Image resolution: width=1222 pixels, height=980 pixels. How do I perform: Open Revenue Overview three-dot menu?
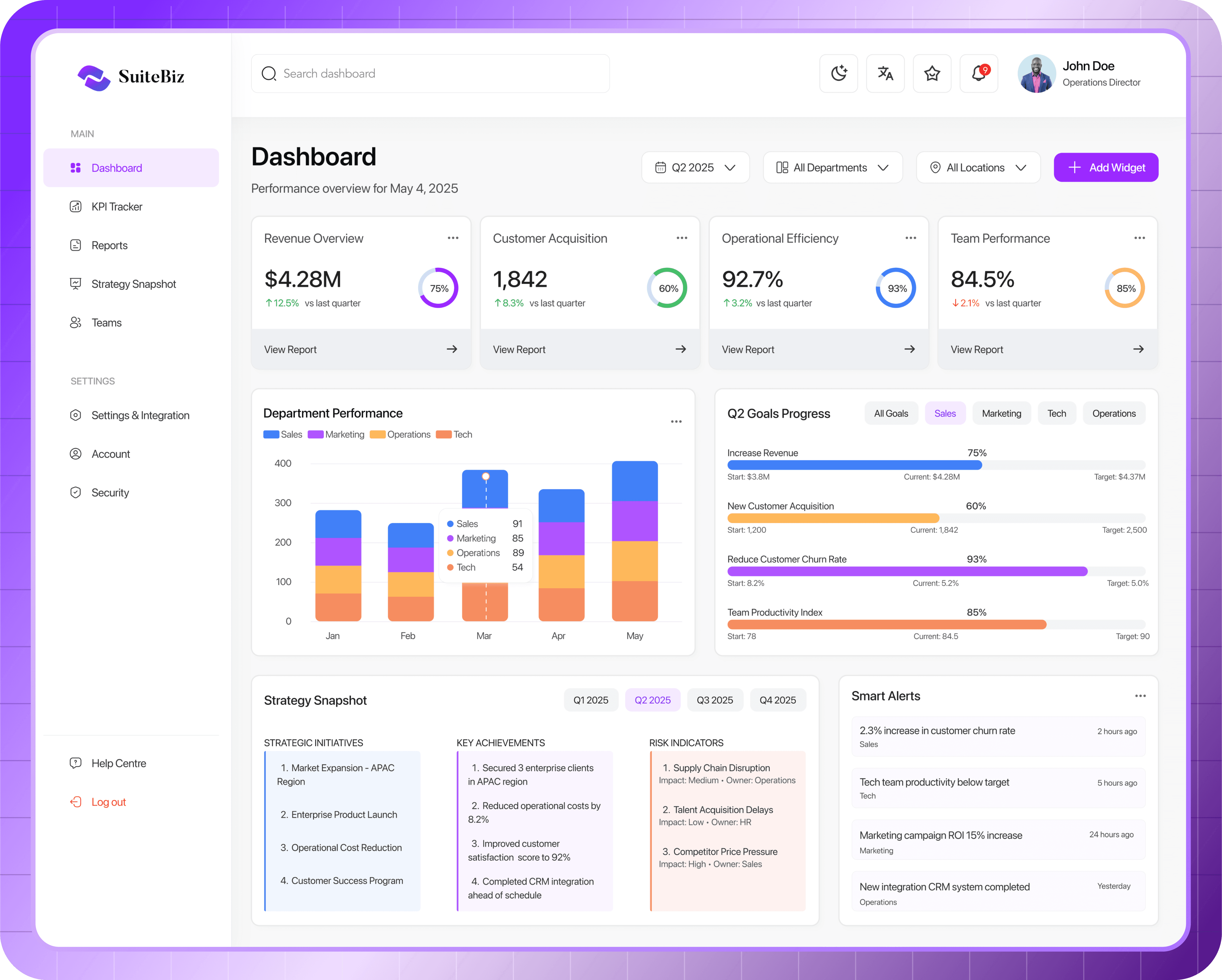453,238
